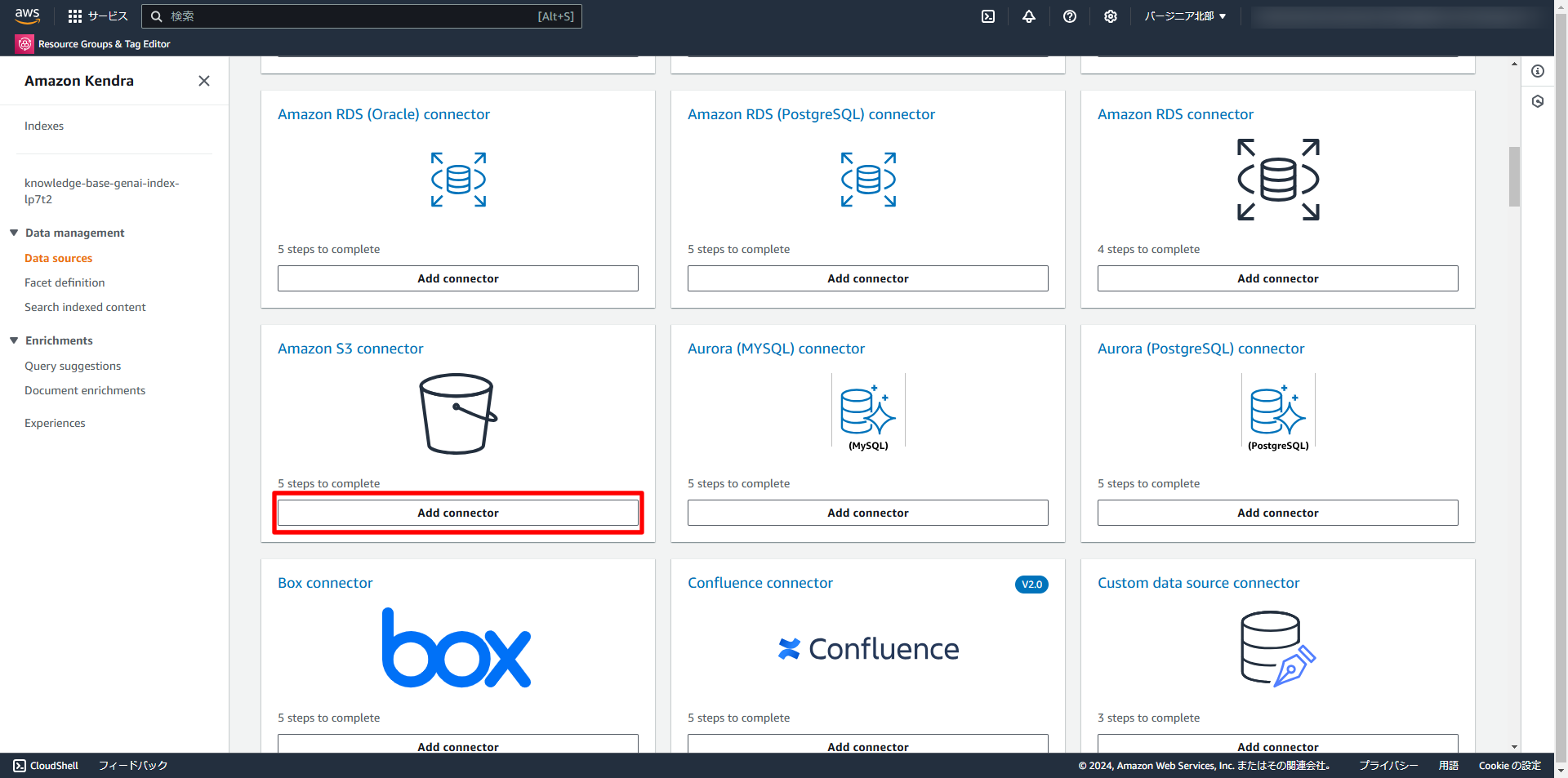Add the Amazon S3 connector
The height and width of the screenshot is (778, 1568).
[458, 513]
